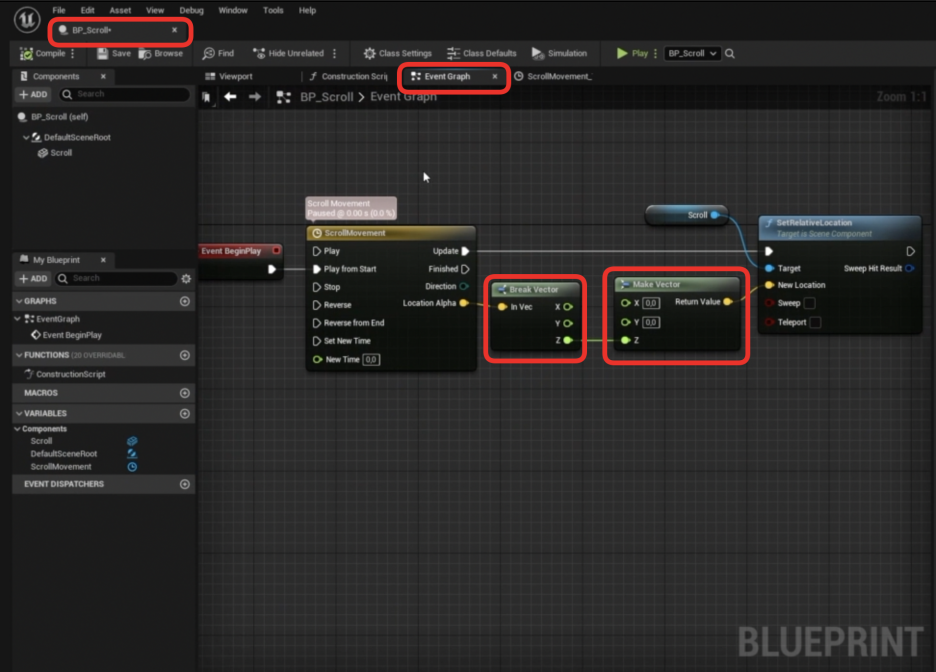The height and width of the screenshot is (672, 936).
Task: Open the Window menu
Action: point(233,10)
